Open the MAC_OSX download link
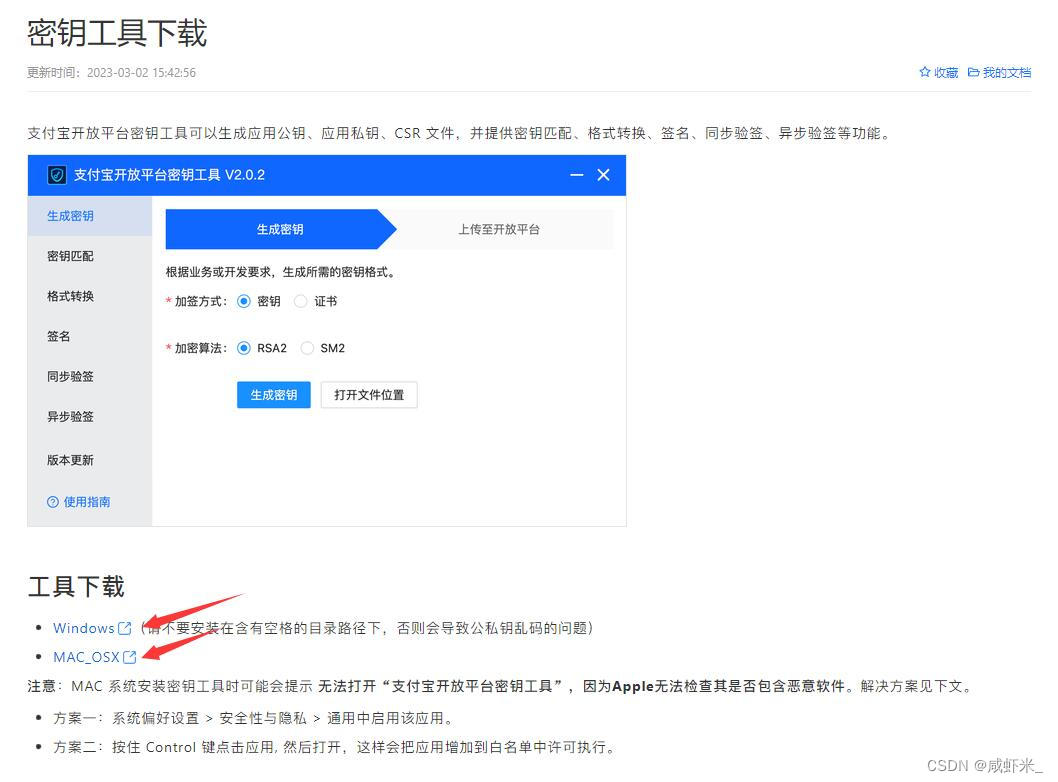 point(85,657)
